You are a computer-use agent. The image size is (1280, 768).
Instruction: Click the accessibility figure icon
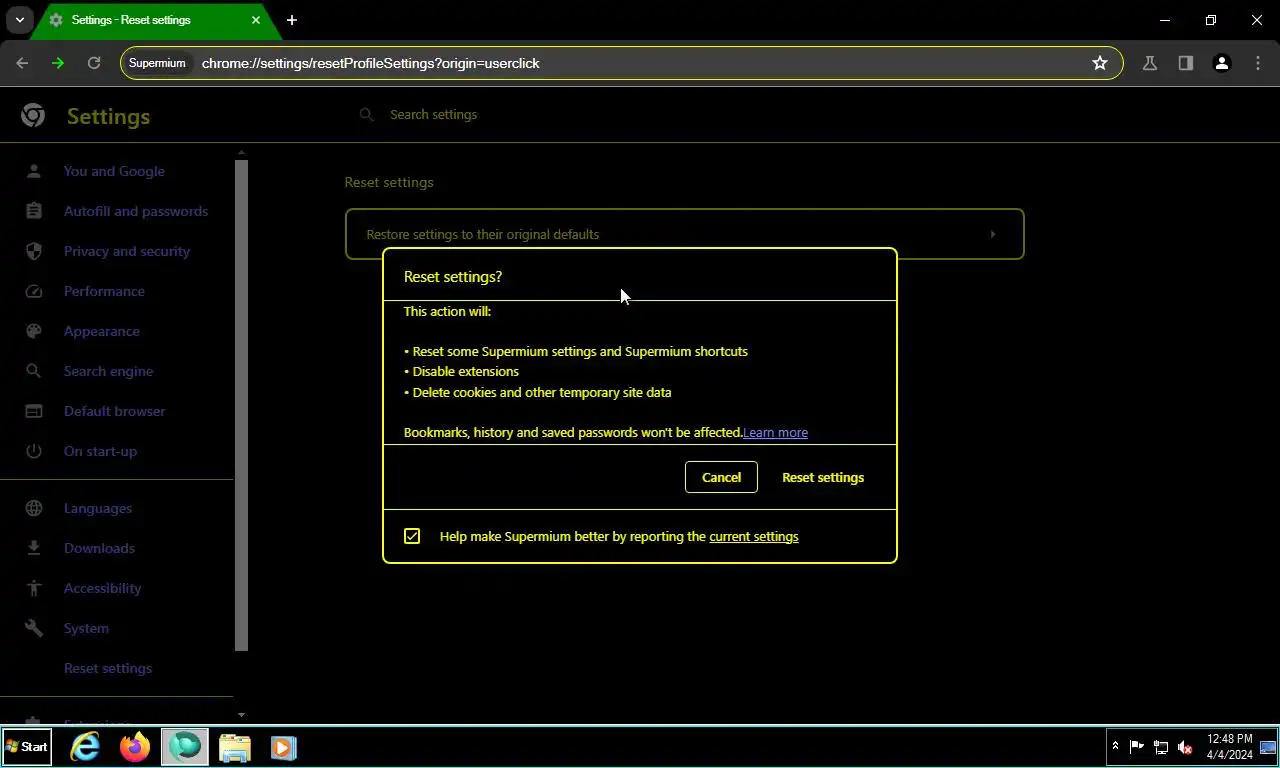[34, 588]
